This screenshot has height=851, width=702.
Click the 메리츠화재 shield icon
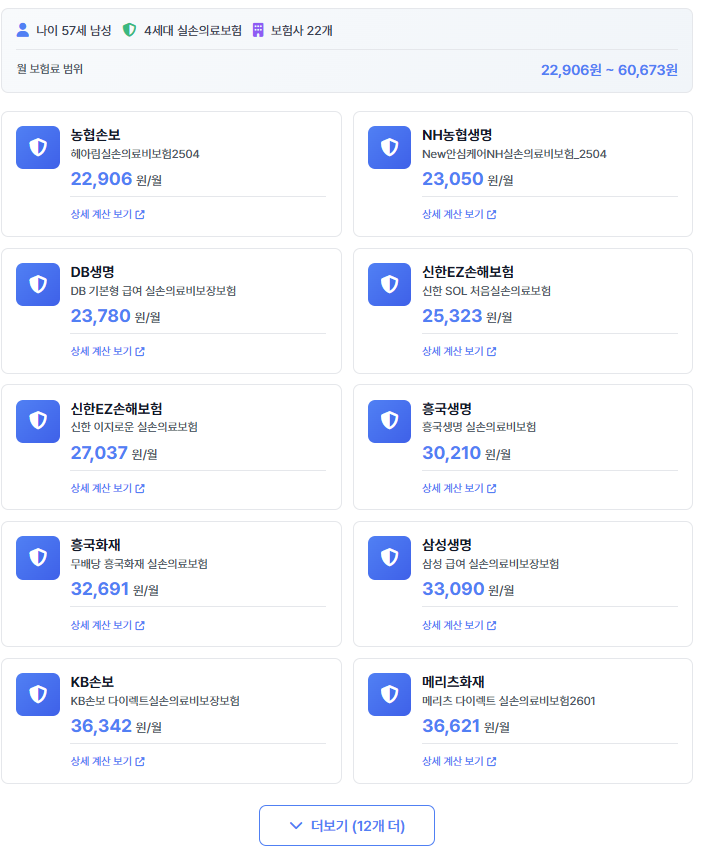pos(390,695)
